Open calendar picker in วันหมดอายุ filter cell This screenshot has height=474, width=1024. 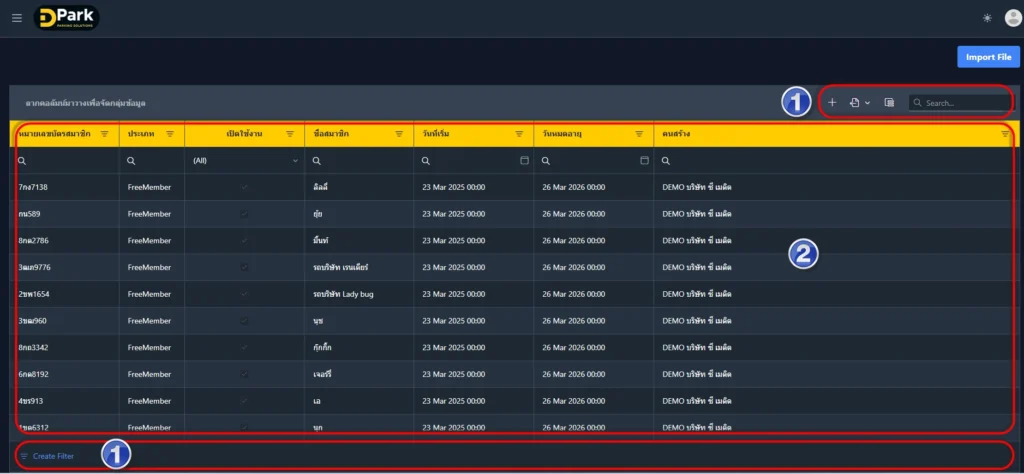coord(644,161)
